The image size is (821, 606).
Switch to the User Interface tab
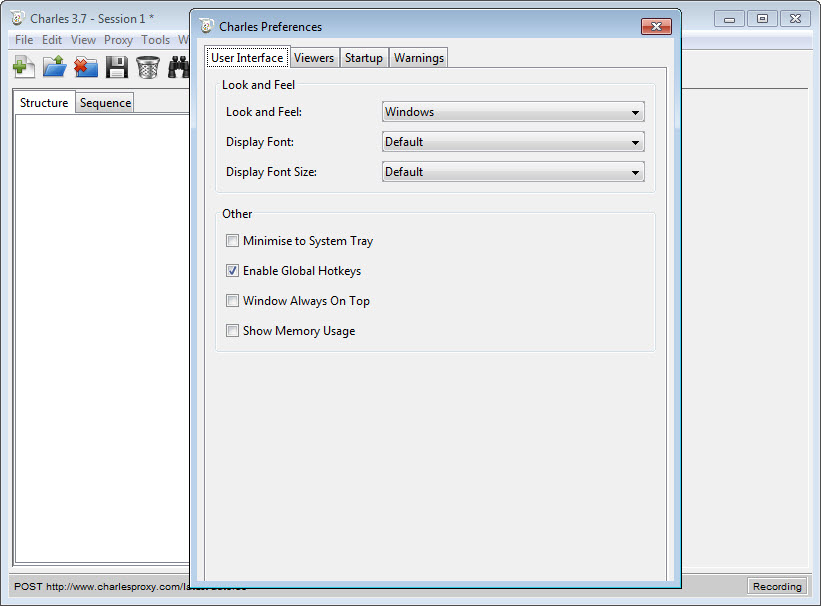[x=247, y=57]
